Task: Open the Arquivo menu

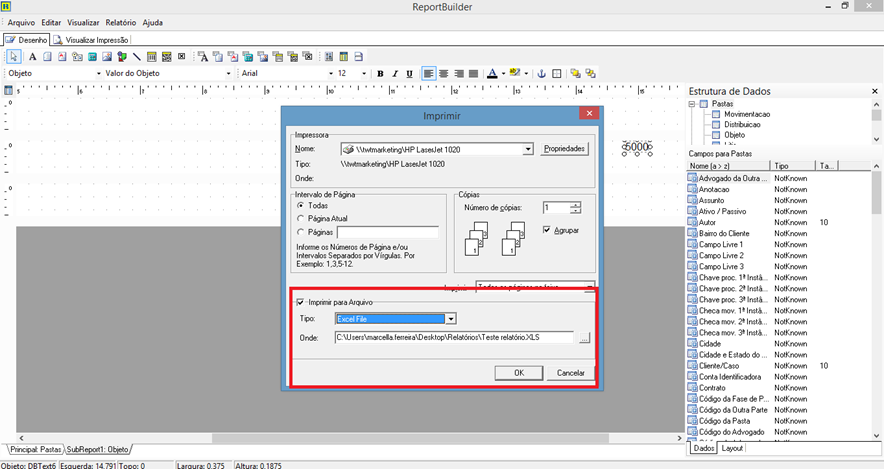Action: [x=21, y=23]
